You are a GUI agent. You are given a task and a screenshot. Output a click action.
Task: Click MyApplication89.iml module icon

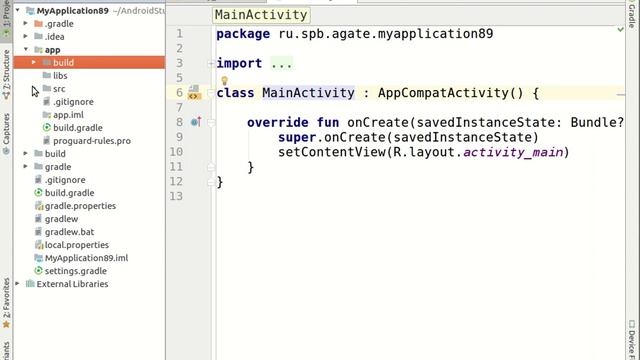tap(38, 258)
